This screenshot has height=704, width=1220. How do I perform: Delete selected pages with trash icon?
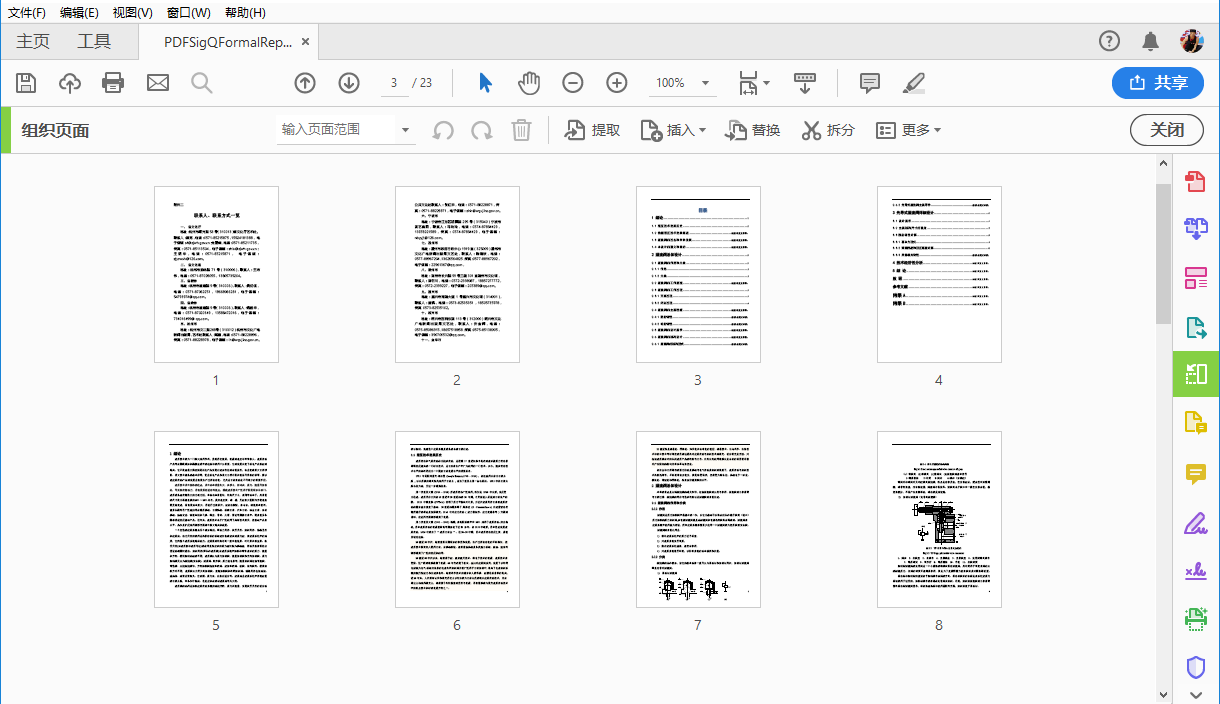coord(521,130)
